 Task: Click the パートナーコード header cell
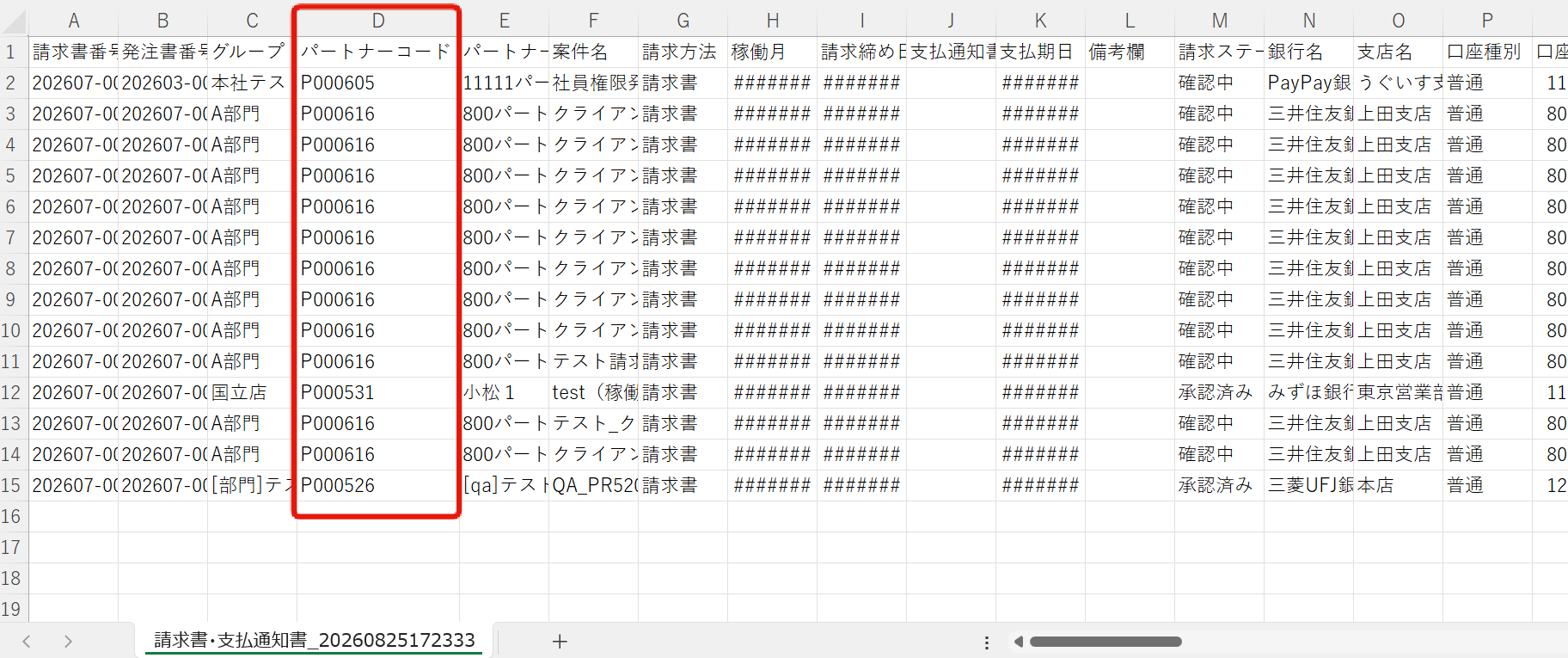point(378,52)
